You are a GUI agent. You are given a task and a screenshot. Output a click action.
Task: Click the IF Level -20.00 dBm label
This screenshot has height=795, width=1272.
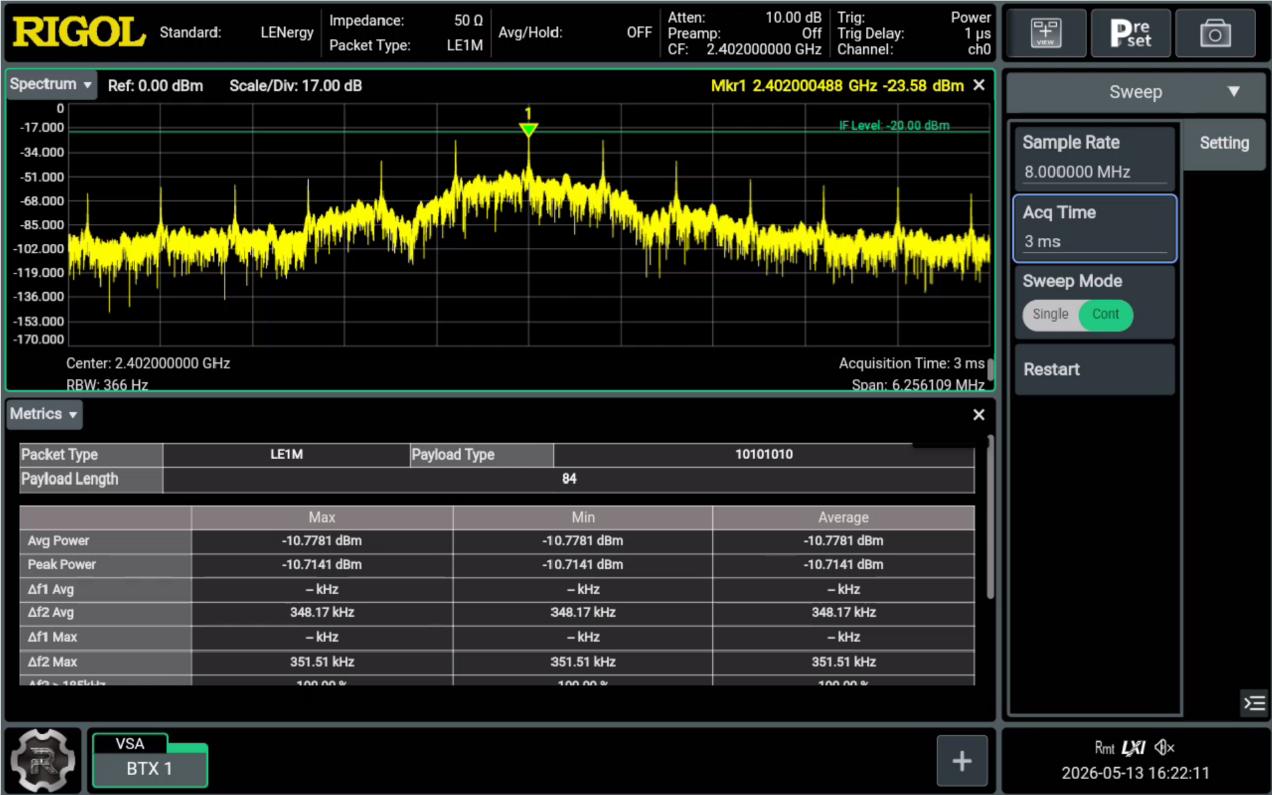click(894, 126)
